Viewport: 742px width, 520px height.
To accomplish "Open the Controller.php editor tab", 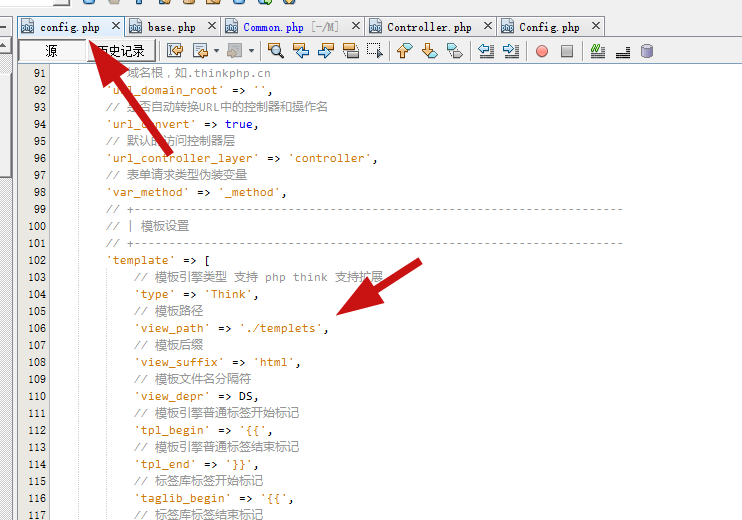I will coord(429,27).
